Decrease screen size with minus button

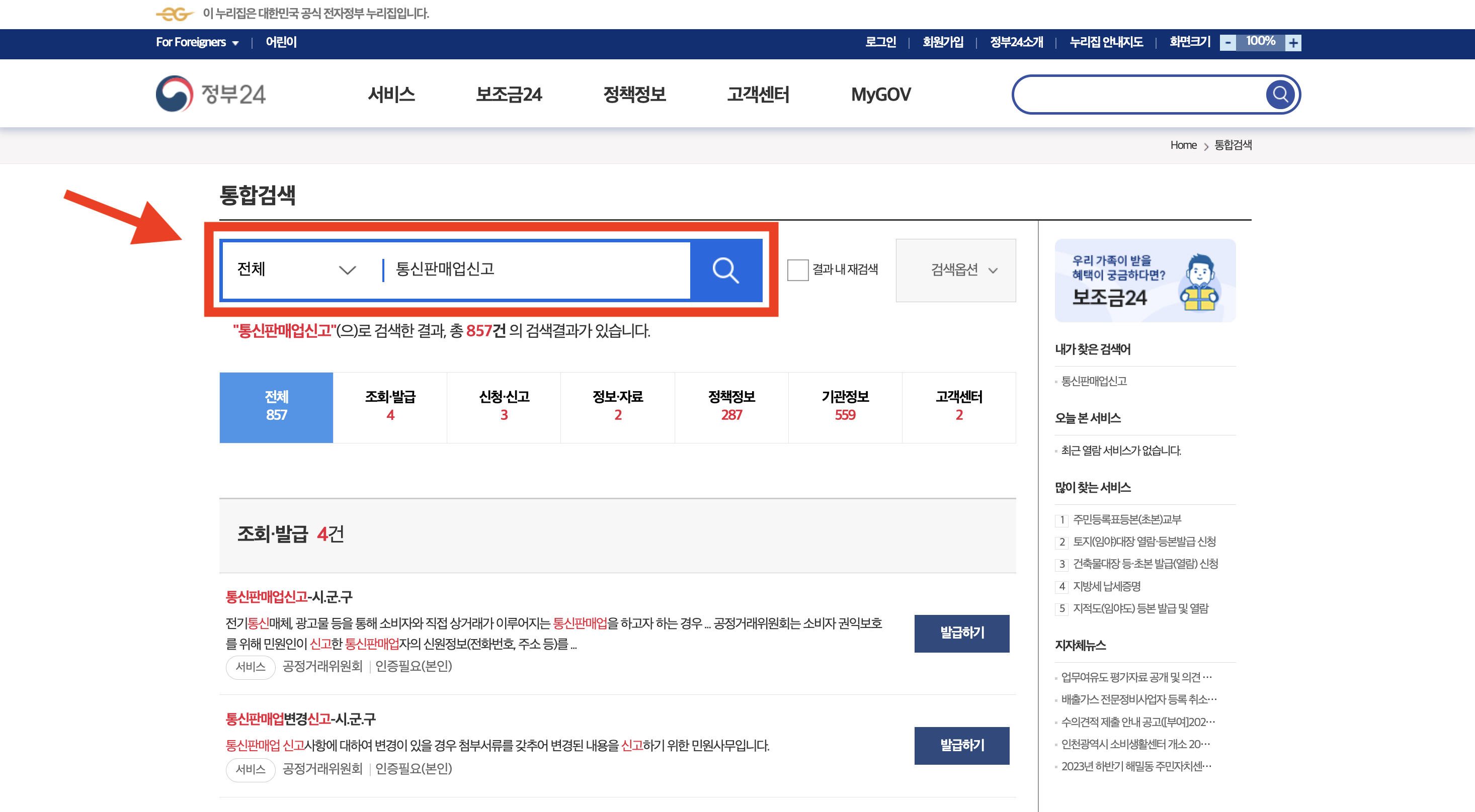click(1227, 43)
